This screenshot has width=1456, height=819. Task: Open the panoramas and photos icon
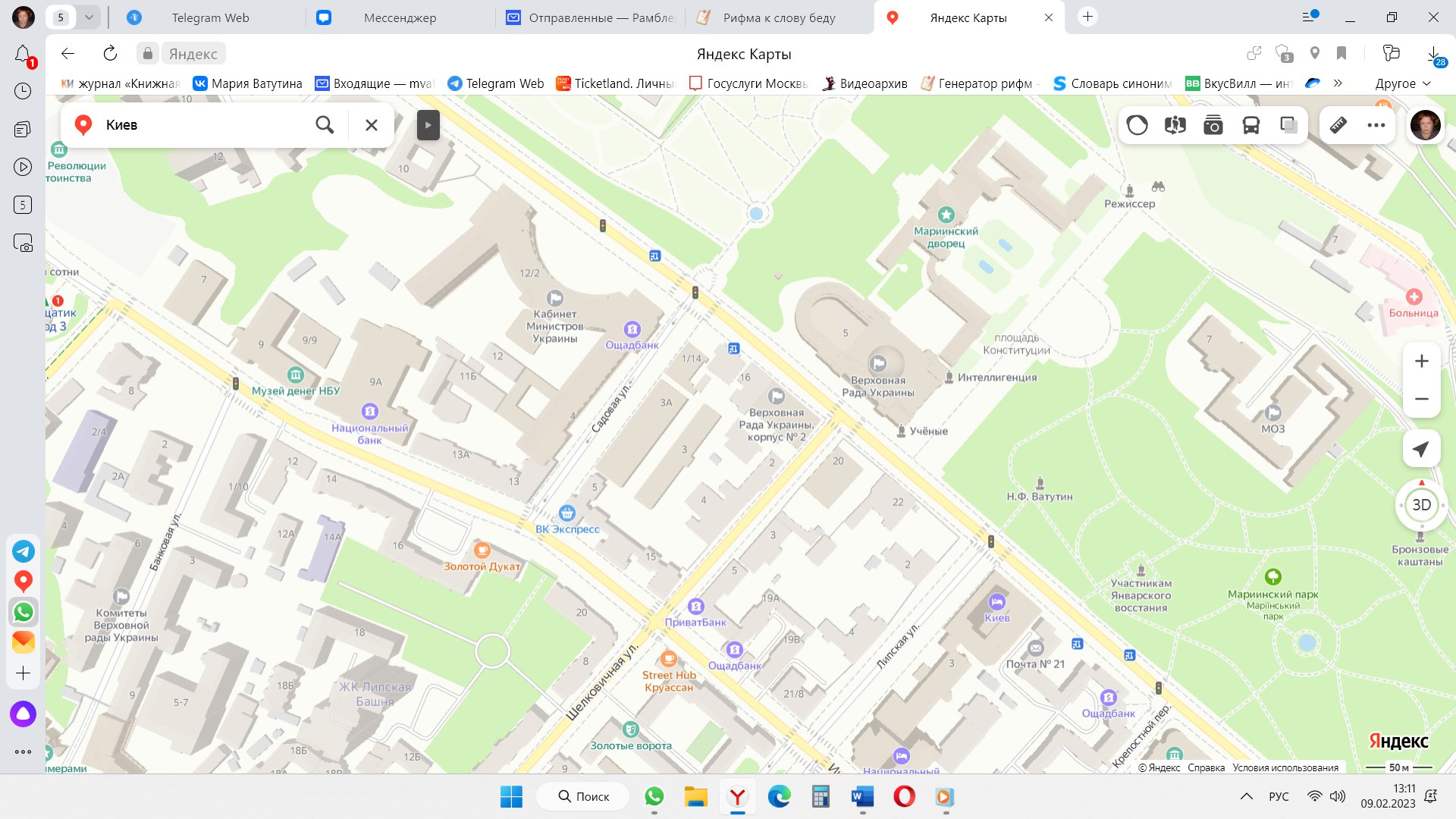pos(1175,125)
